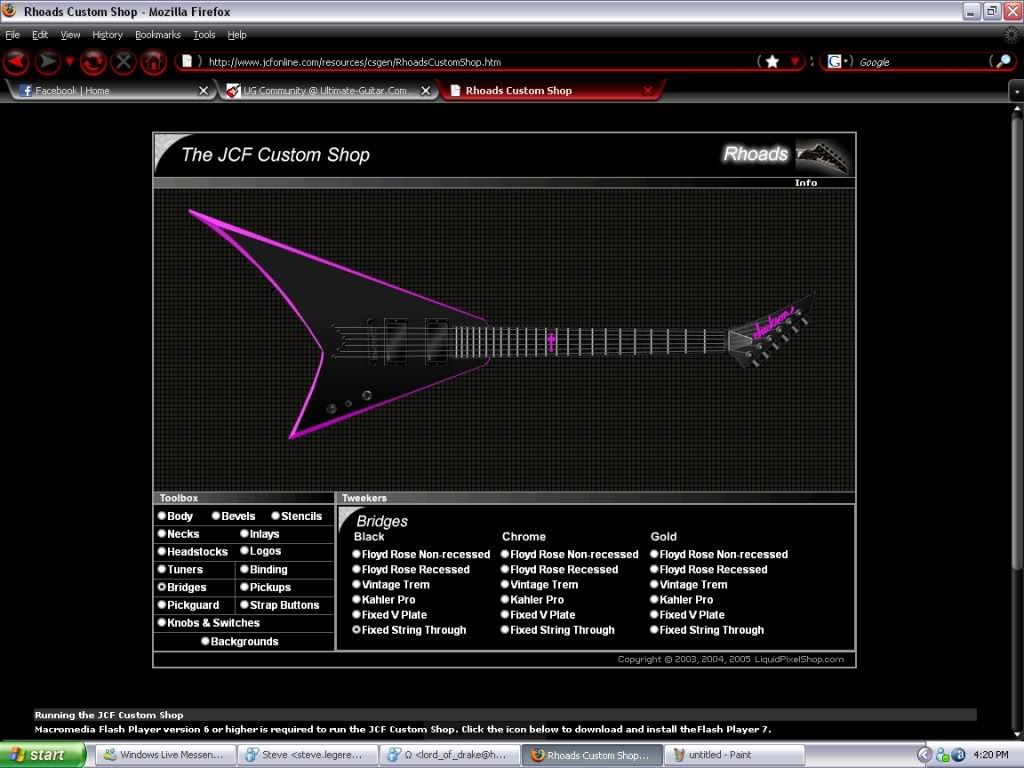Viewport: 1024px width, 768px height.
Task: Open the search engine selector dropdown
Action: (x=839, y=62)
